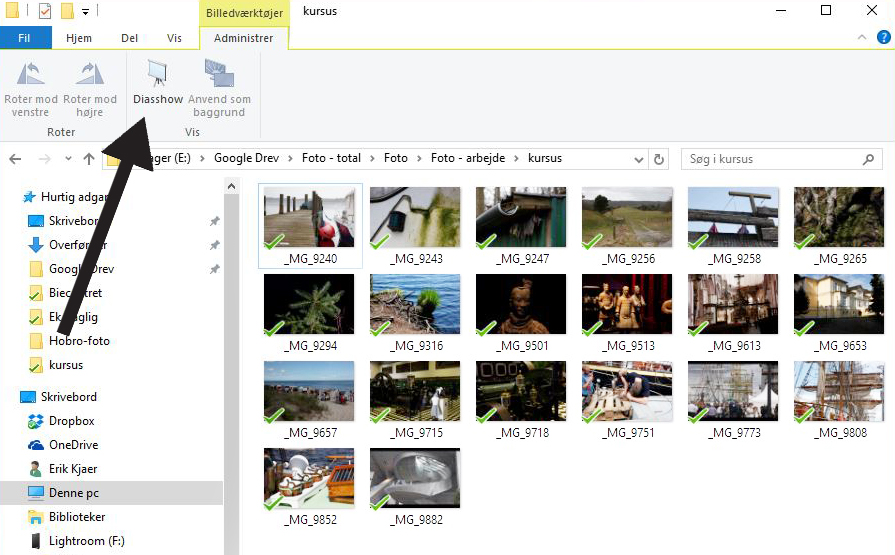Image resolution: width=895 pixels, height=555 pixels.
Task: Refresh the kursus folder view
Action: click(659, 159)
